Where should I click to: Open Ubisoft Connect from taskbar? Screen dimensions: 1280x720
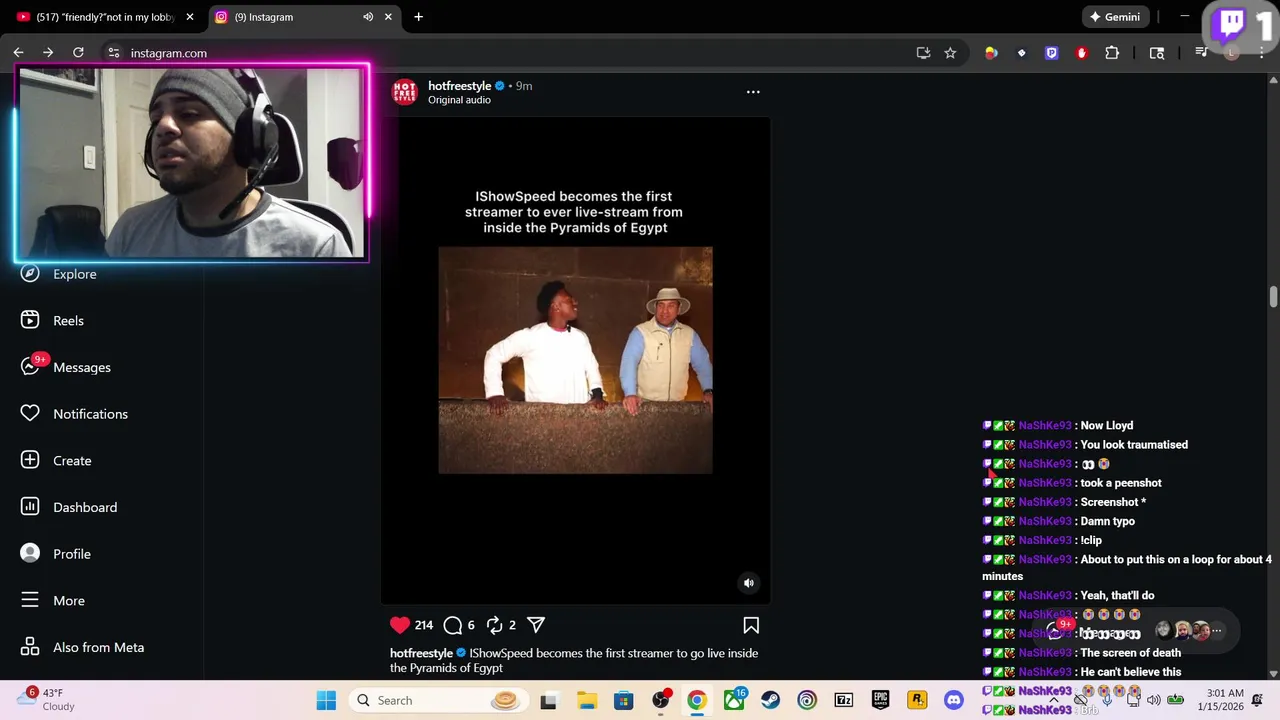[x=807, y=700]
